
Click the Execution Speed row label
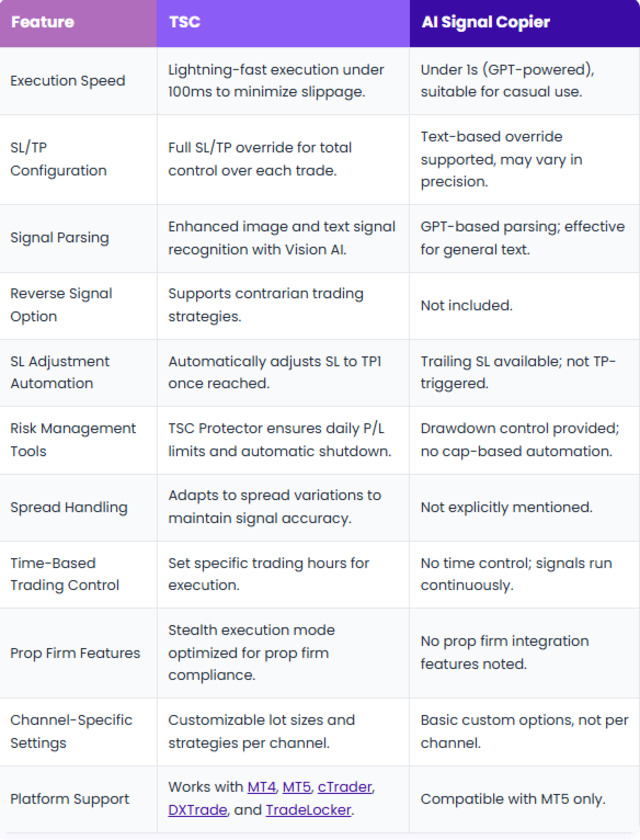[67, 81]
